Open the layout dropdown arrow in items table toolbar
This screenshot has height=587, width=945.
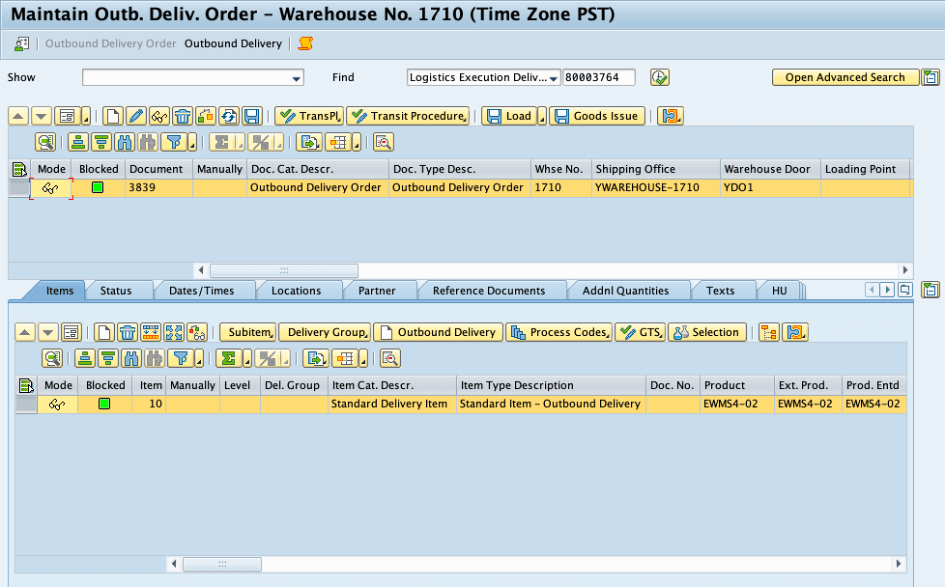[x=363, y=359]
